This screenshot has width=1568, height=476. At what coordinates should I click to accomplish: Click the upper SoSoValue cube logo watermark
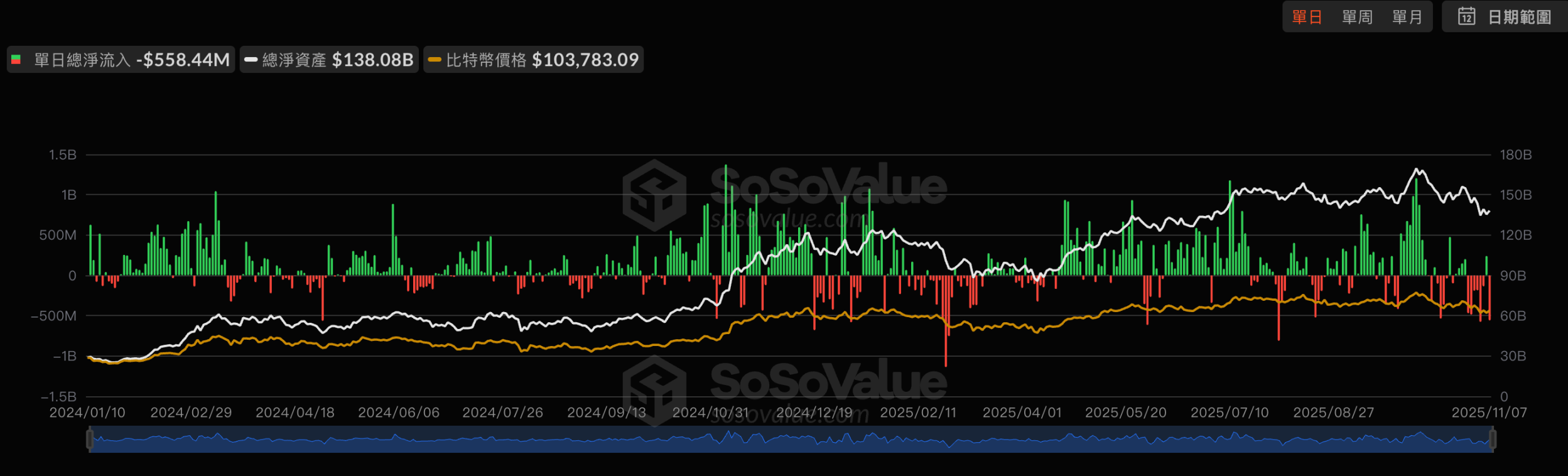coord(654,195)
